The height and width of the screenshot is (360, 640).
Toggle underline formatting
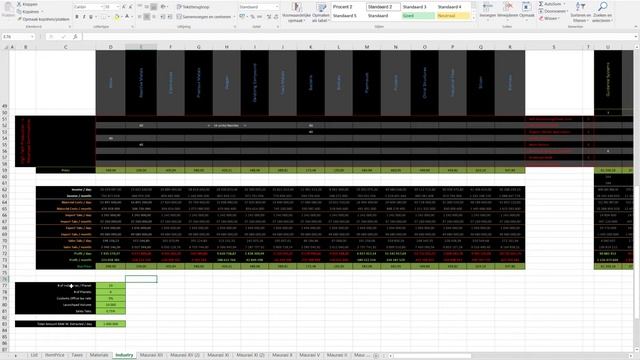tap(91, 17)
